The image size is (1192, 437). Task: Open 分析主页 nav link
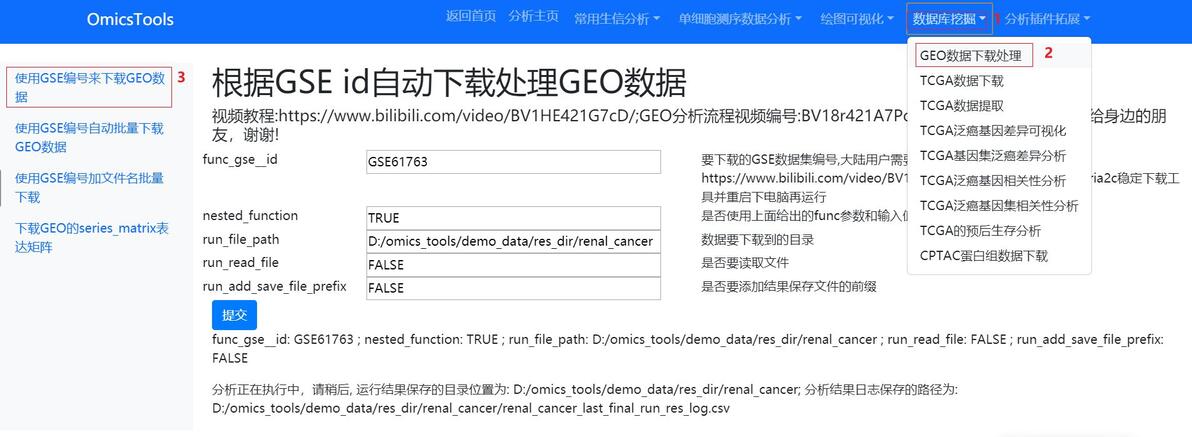[x=534, y=16]
